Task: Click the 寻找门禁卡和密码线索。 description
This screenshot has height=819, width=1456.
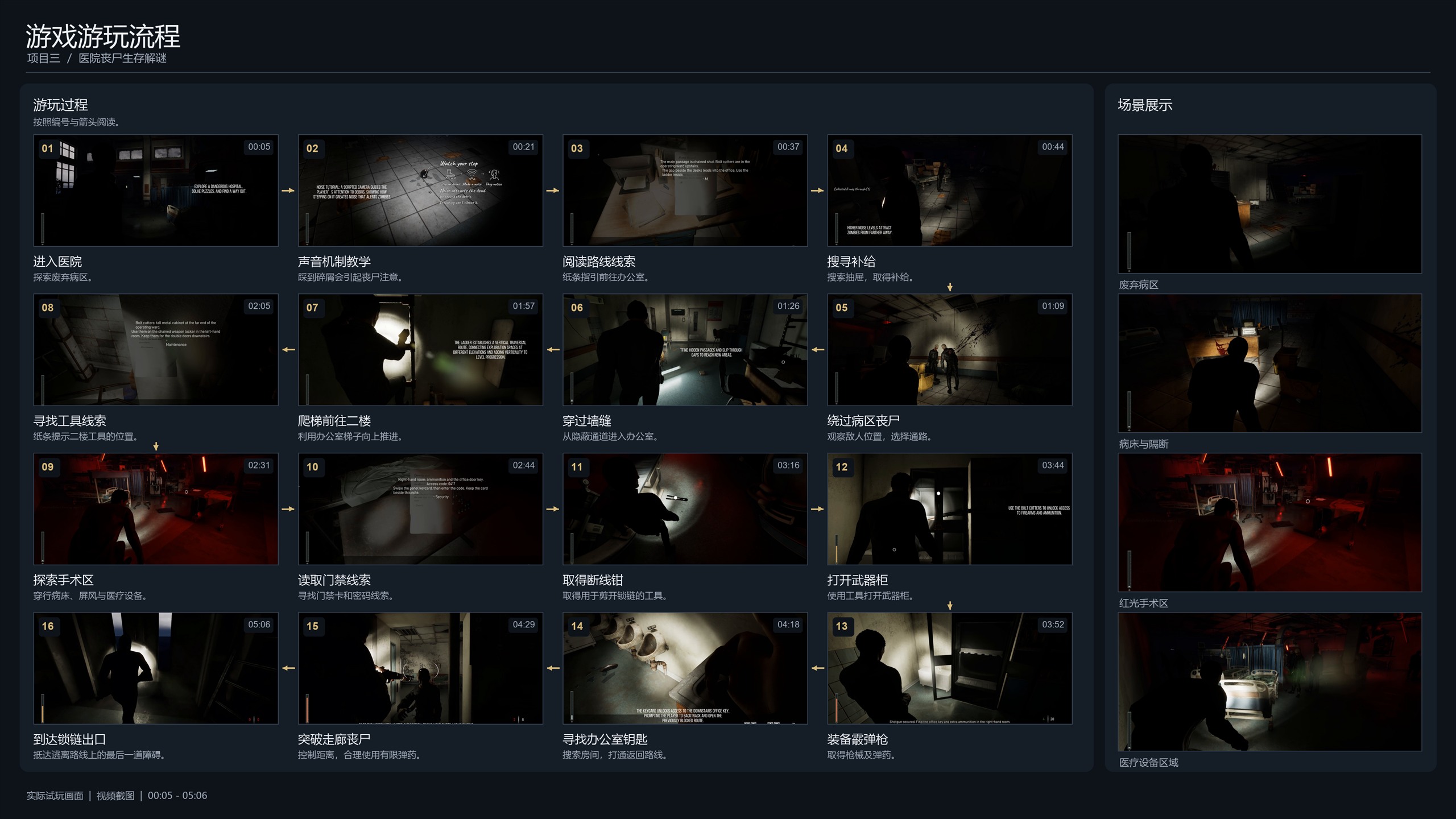Action: [x=346, y=596]
